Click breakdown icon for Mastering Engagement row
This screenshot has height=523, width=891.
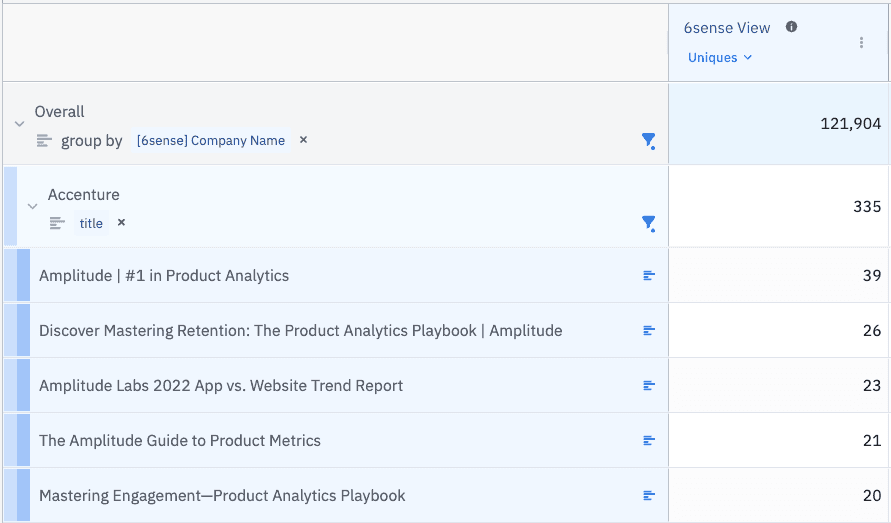pos(649,496)
